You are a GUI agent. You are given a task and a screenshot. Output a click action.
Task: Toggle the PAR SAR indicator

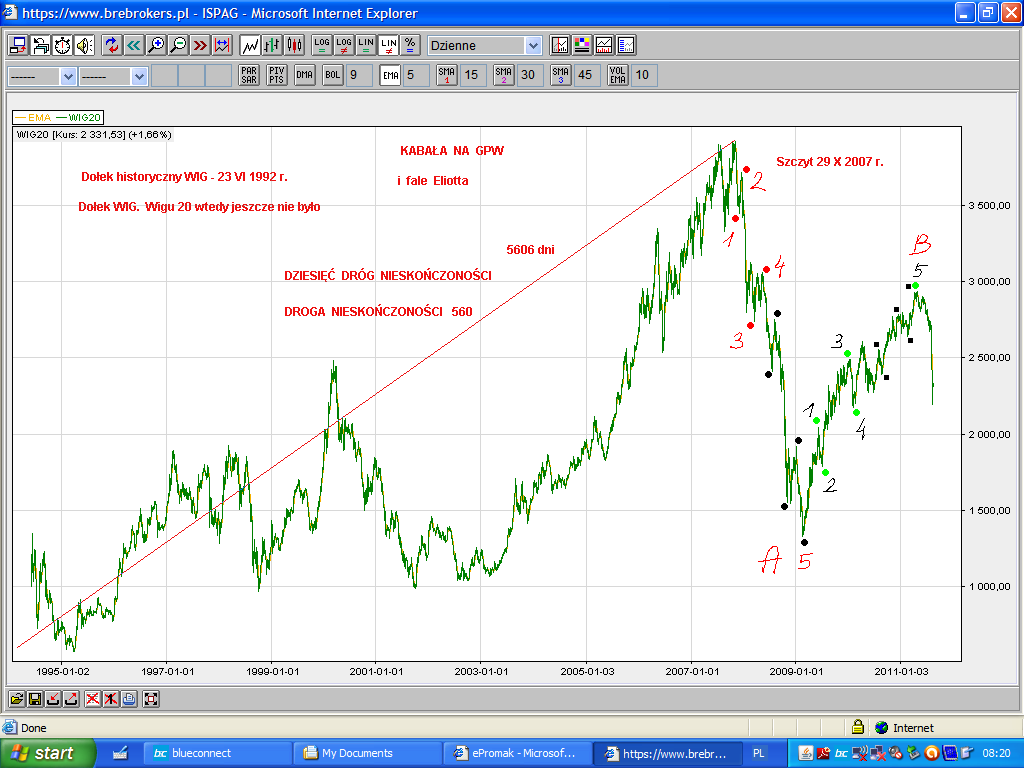point(249,75)
